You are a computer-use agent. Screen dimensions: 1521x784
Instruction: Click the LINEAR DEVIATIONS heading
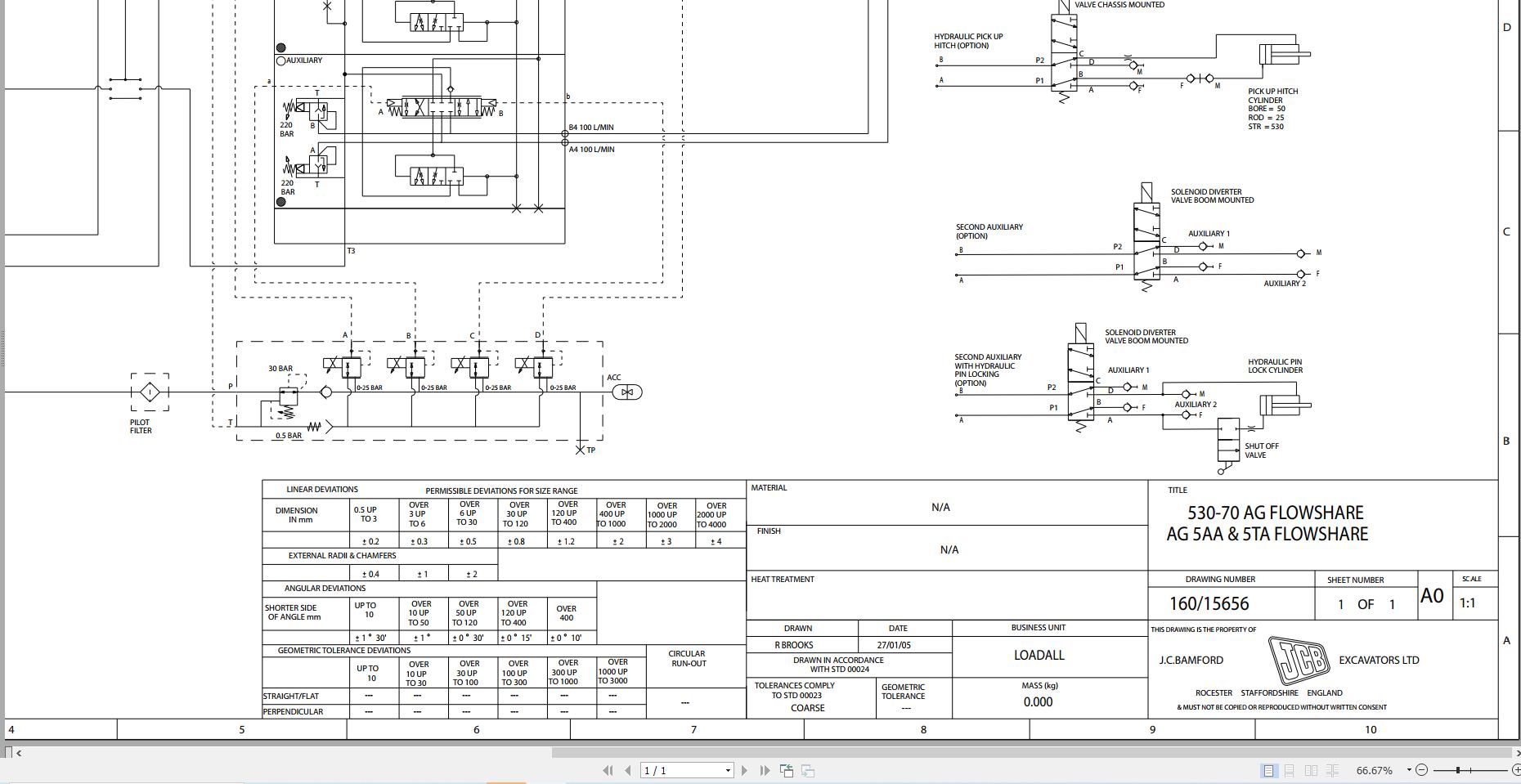(322, 490)
